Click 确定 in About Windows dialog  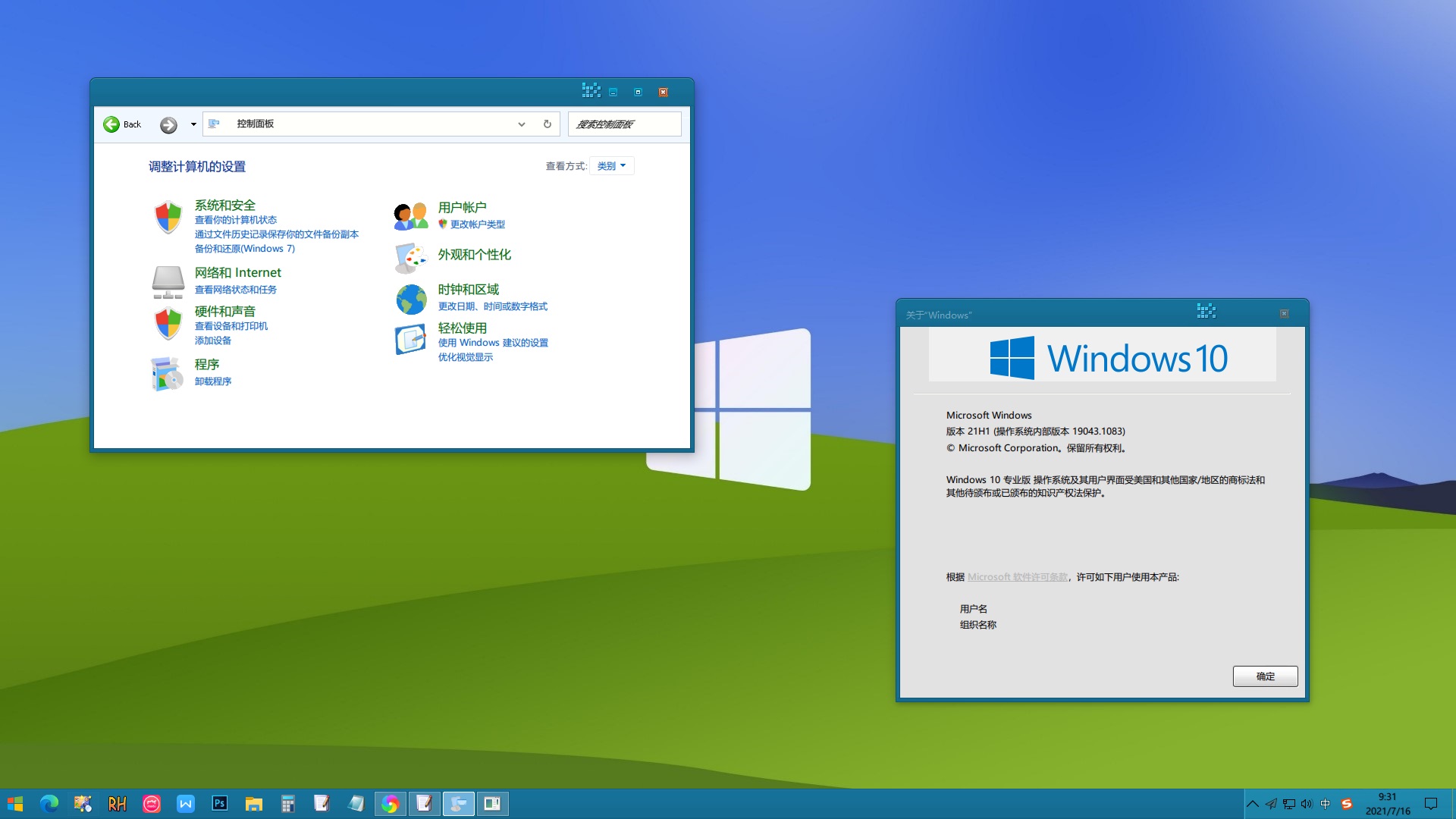[x=1265, y=676]
